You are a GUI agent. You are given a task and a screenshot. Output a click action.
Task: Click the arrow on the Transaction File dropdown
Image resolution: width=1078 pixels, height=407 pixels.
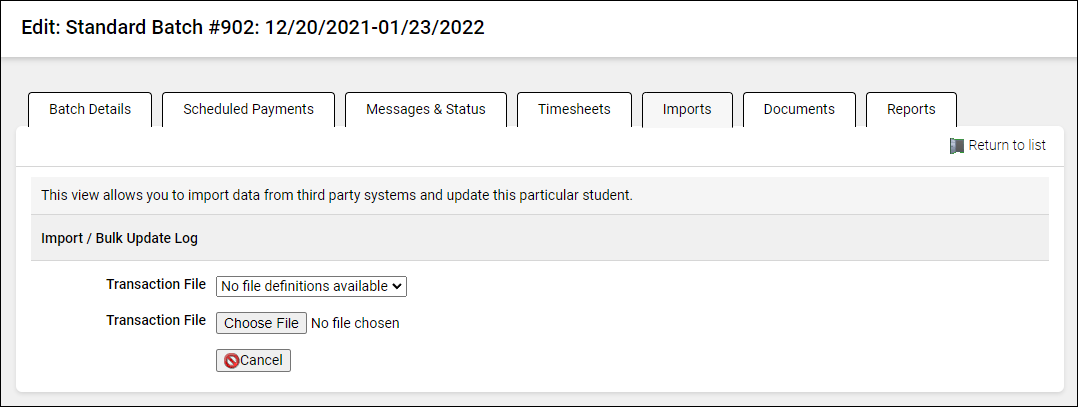pos(398,287)
